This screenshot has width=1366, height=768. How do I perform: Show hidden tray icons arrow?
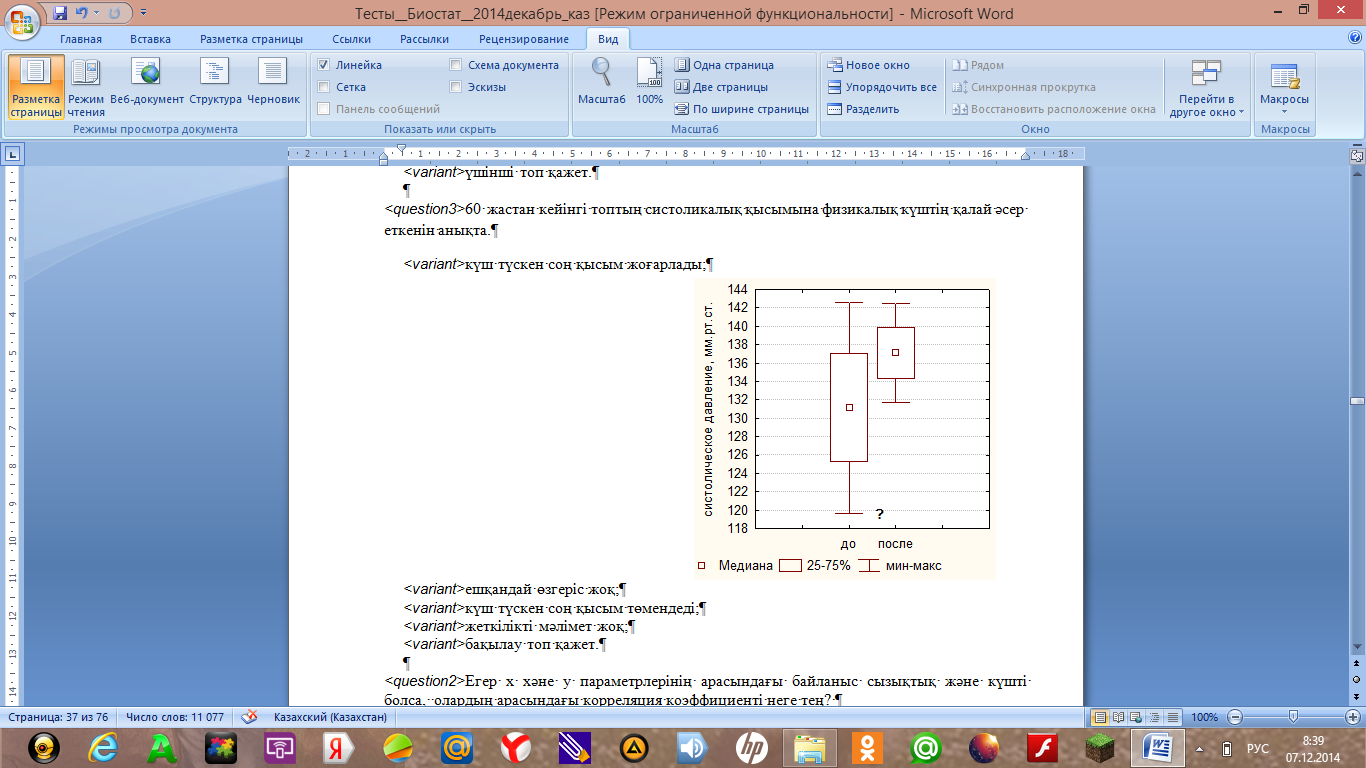[x=1200, y=748]
